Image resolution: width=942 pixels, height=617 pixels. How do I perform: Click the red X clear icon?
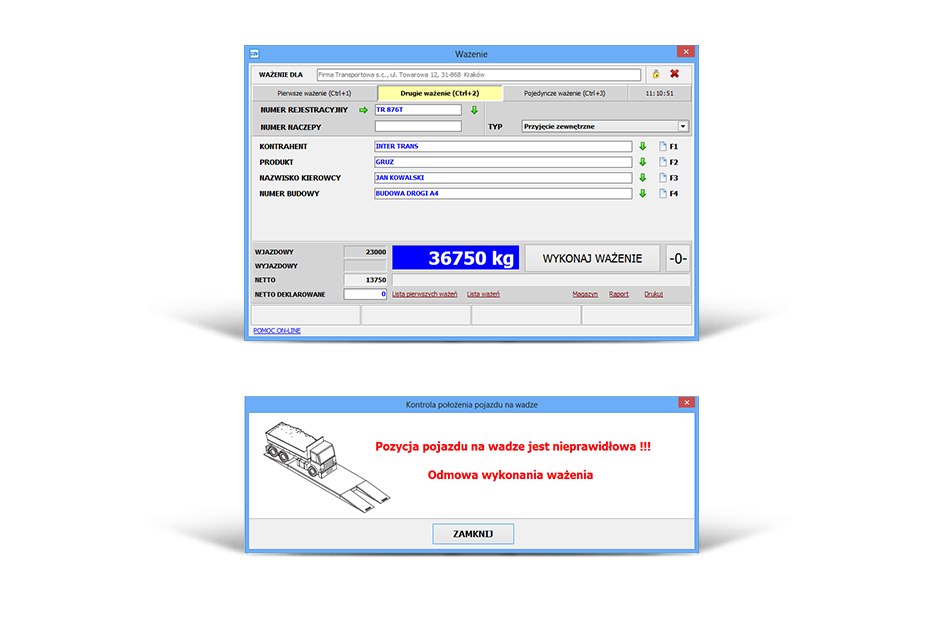pyautogui.click(x=674, y=74)
